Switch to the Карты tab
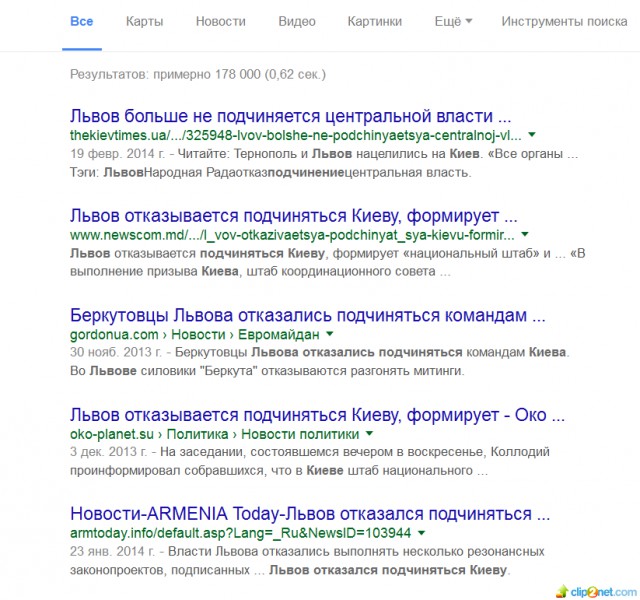 pos(144,21)
